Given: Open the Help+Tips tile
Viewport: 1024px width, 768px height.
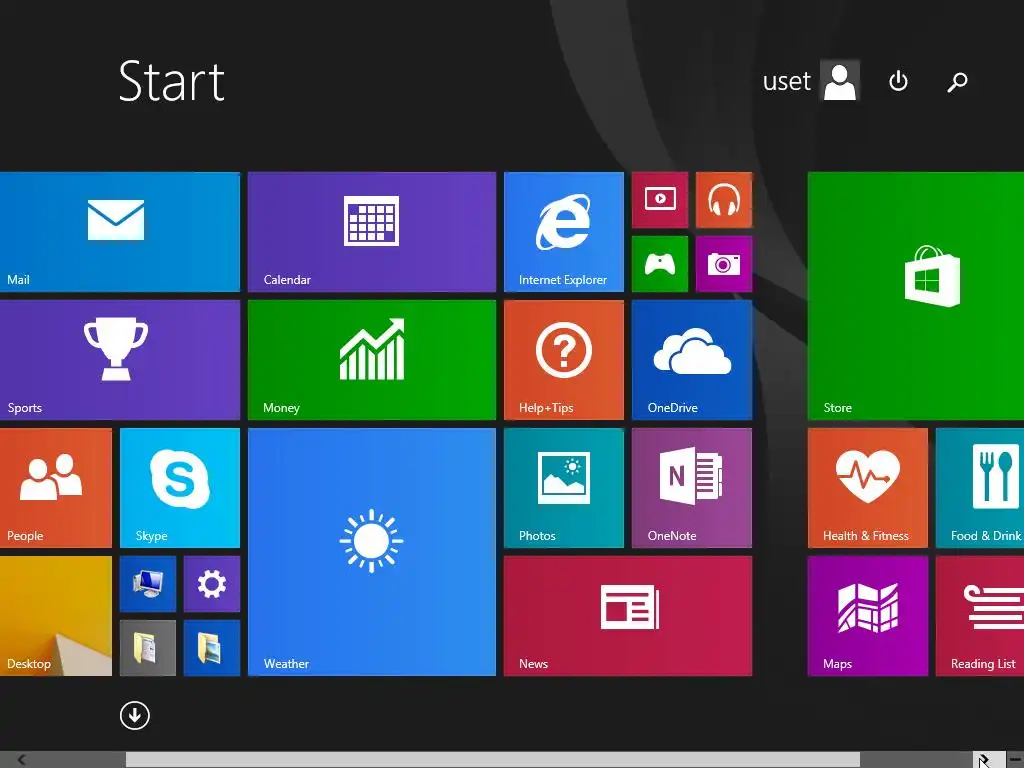Looking at the screenshot, I should (x=564, y=360).
